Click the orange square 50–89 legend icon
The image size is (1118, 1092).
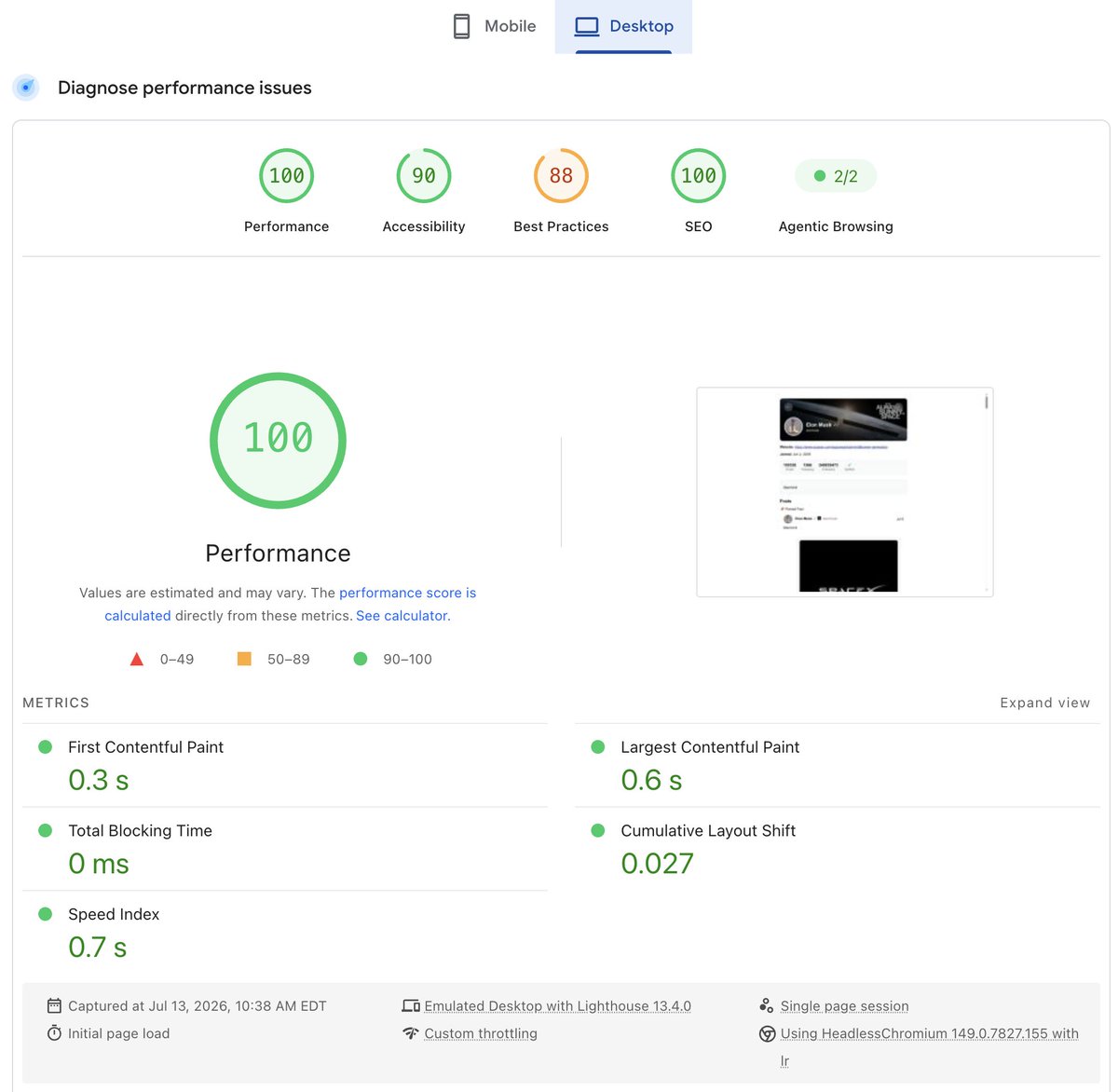244,659
